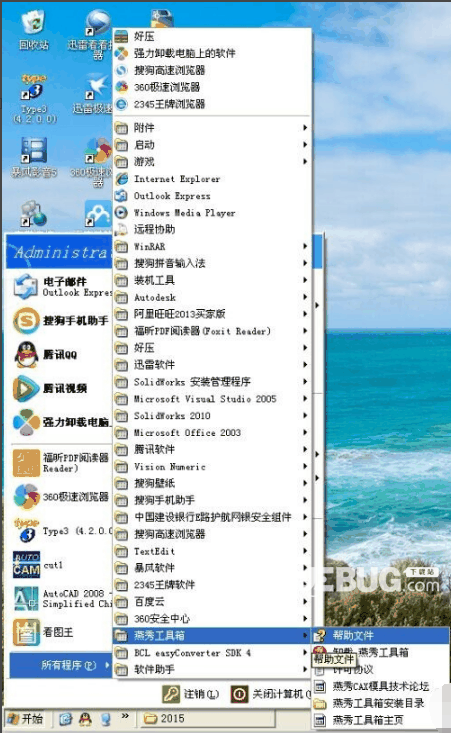
Task: Open SolidWorks 2010 program folder
Action: coord(213,416)
